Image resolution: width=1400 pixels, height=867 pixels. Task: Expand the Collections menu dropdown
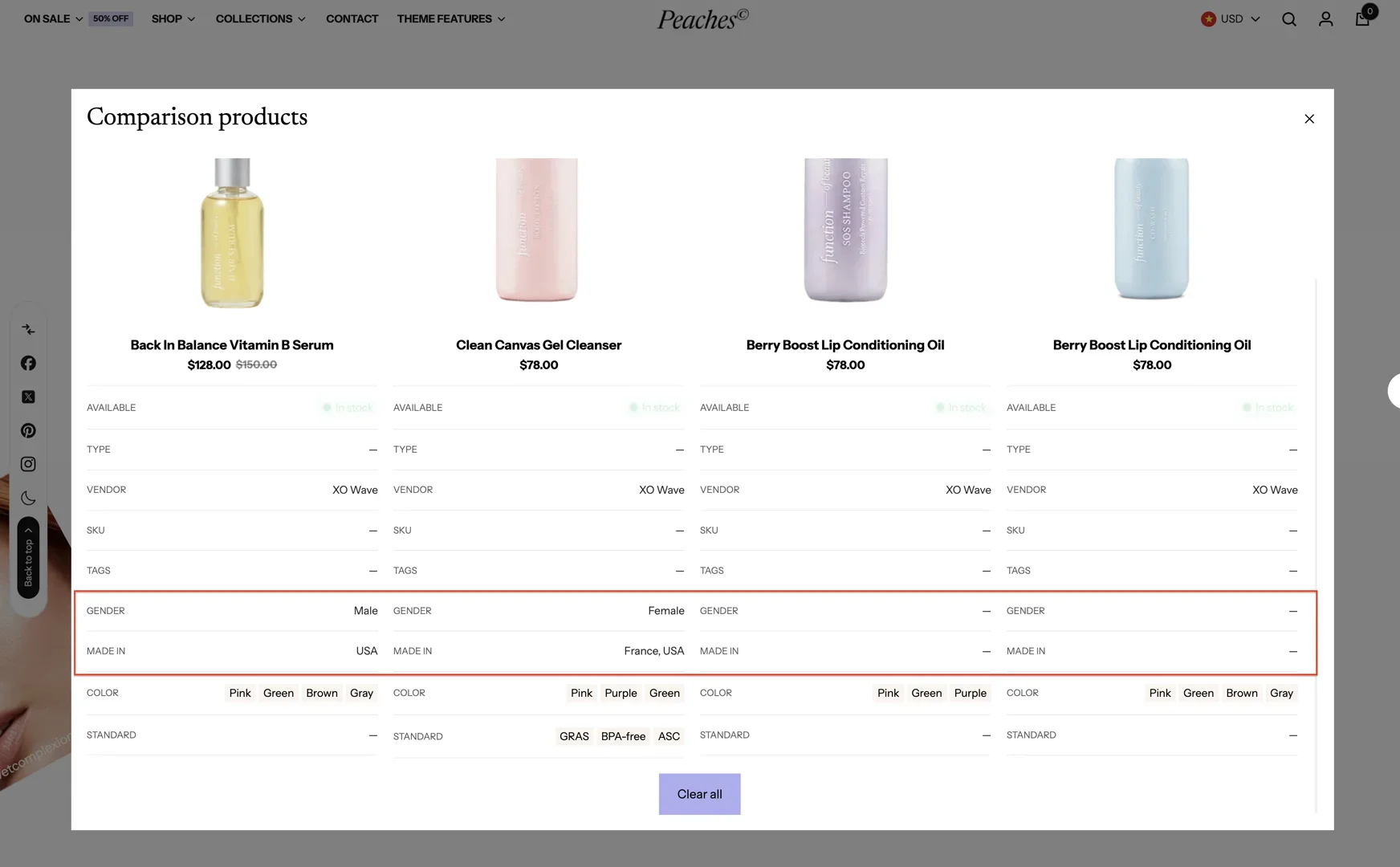(260, 19)
